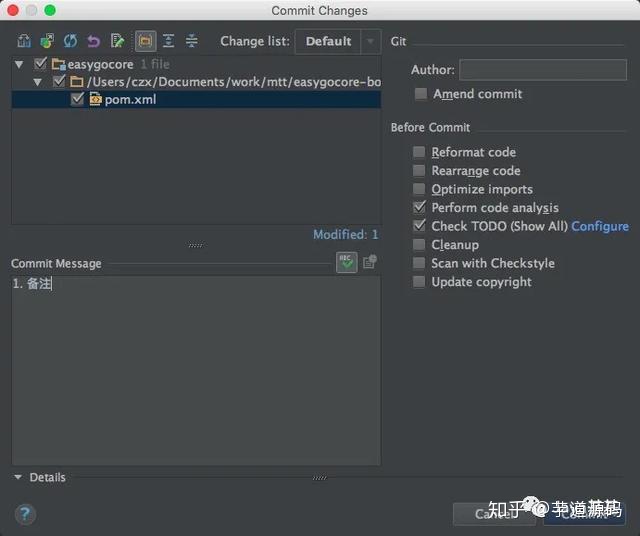640x536 pixels.
Task: Enable the Amend commit checkbox
Action: click(421, 94)
